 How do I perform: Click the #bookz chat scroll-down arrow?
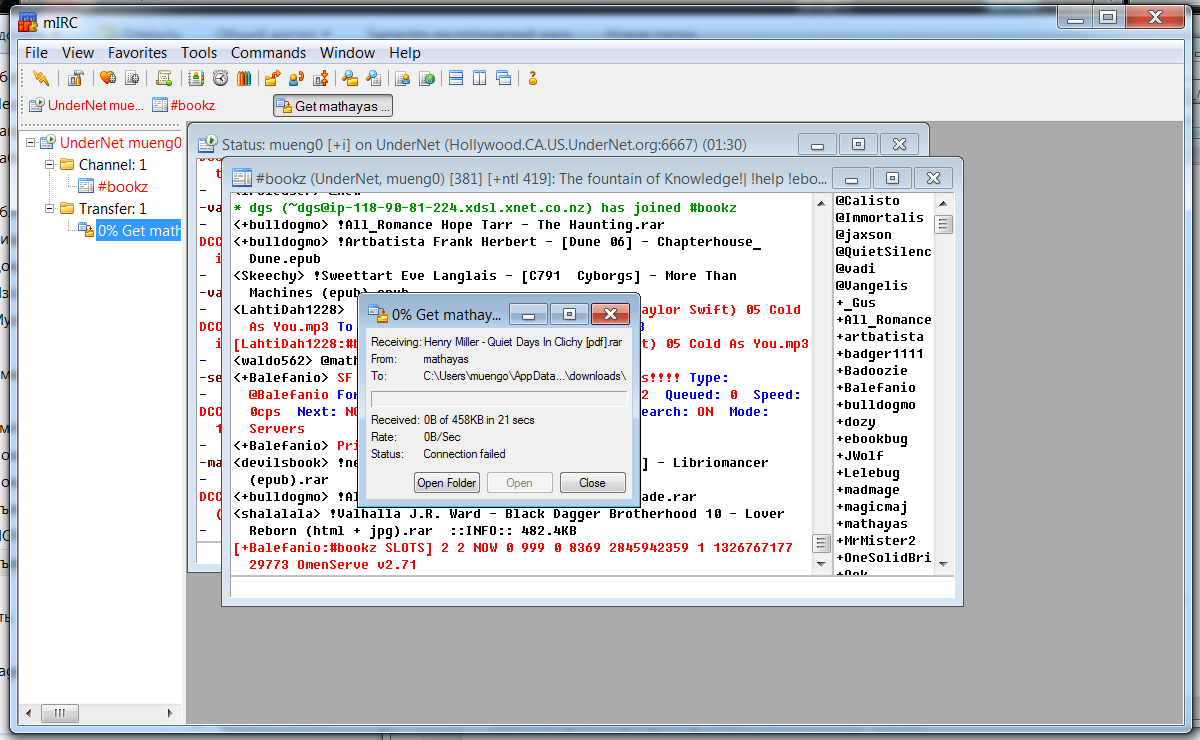[x=822, y=566]
